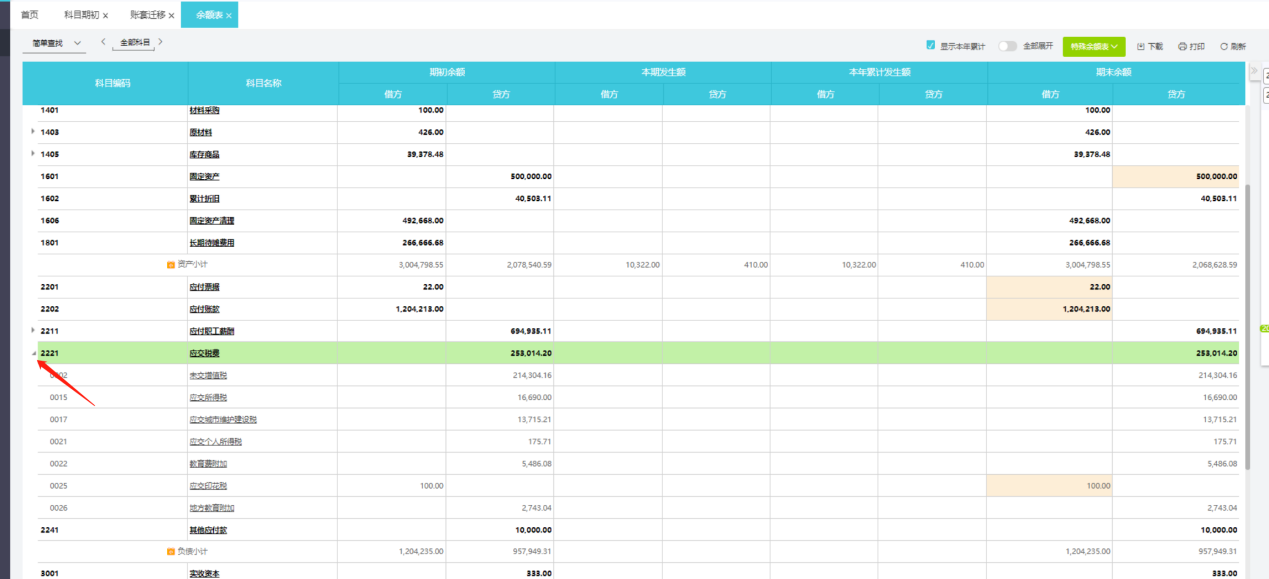The width and height of the screenshot is (1269, 579).
Task: Select account code 1601 cell
Action: [x=112, y=176]
